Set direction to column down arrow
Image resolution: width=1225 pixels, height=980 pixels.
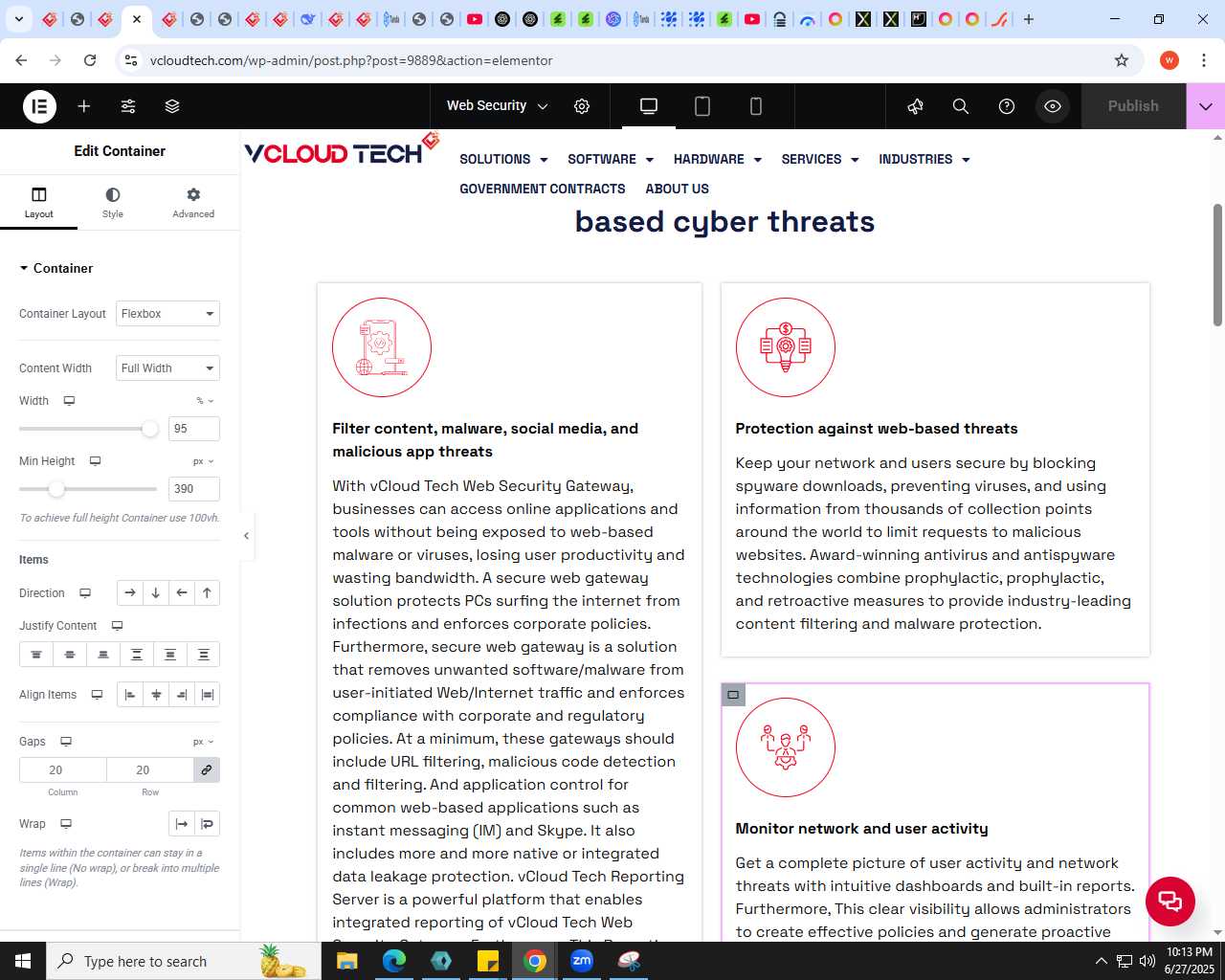(x=156, y=593)
